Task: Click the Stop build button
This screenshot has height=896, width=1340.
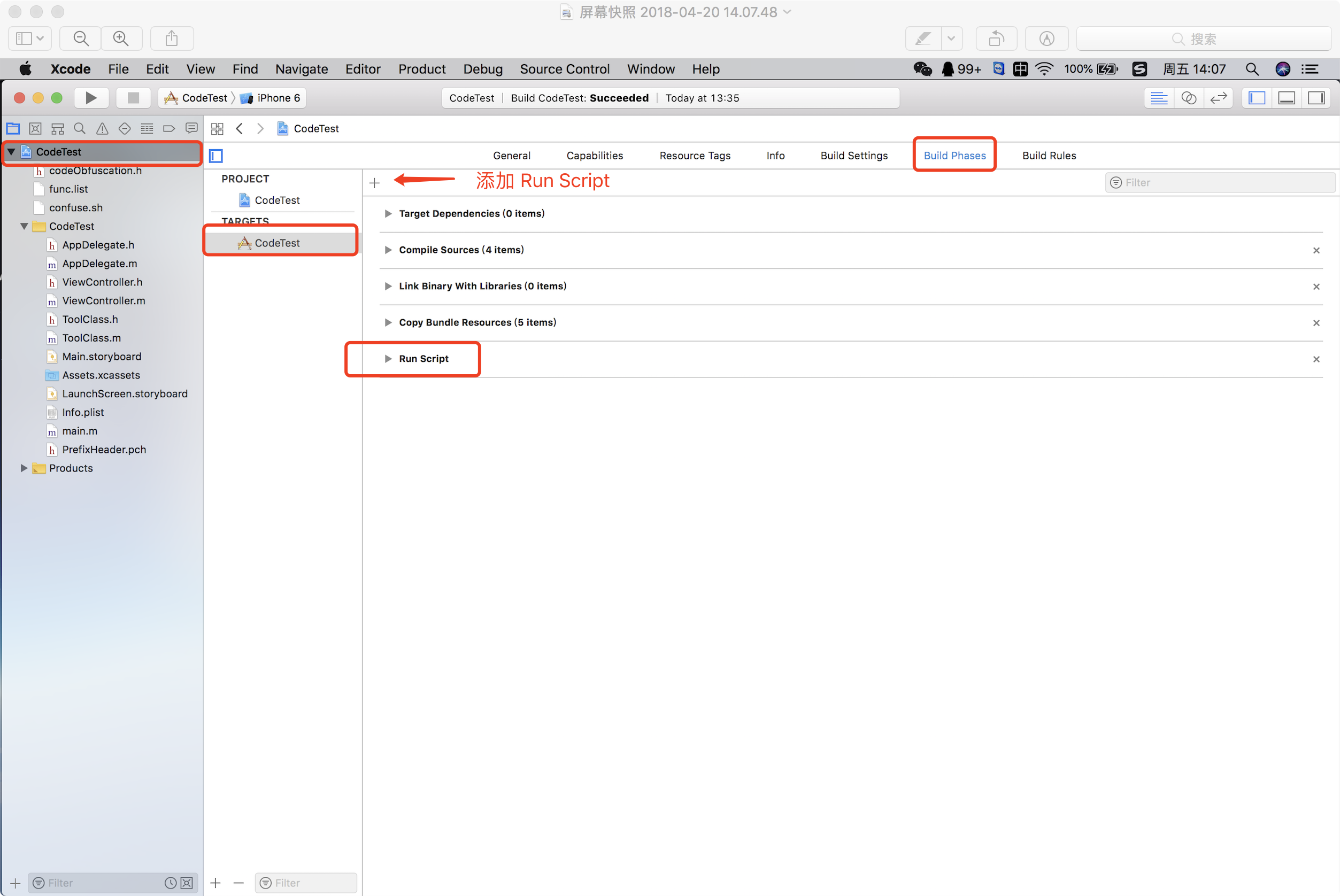Action: pyautogui.click(x=133, y=98)
